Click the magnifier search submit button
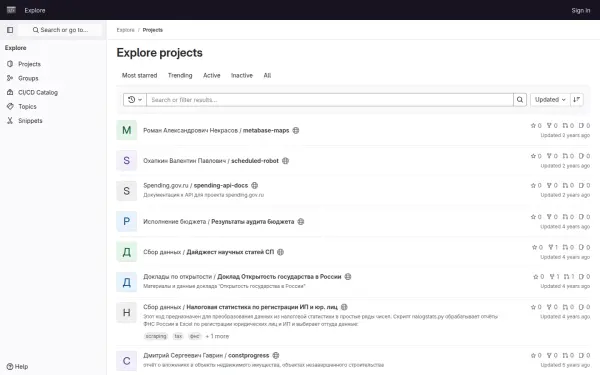This screenshot has width=600, height=375. [520, 99]
